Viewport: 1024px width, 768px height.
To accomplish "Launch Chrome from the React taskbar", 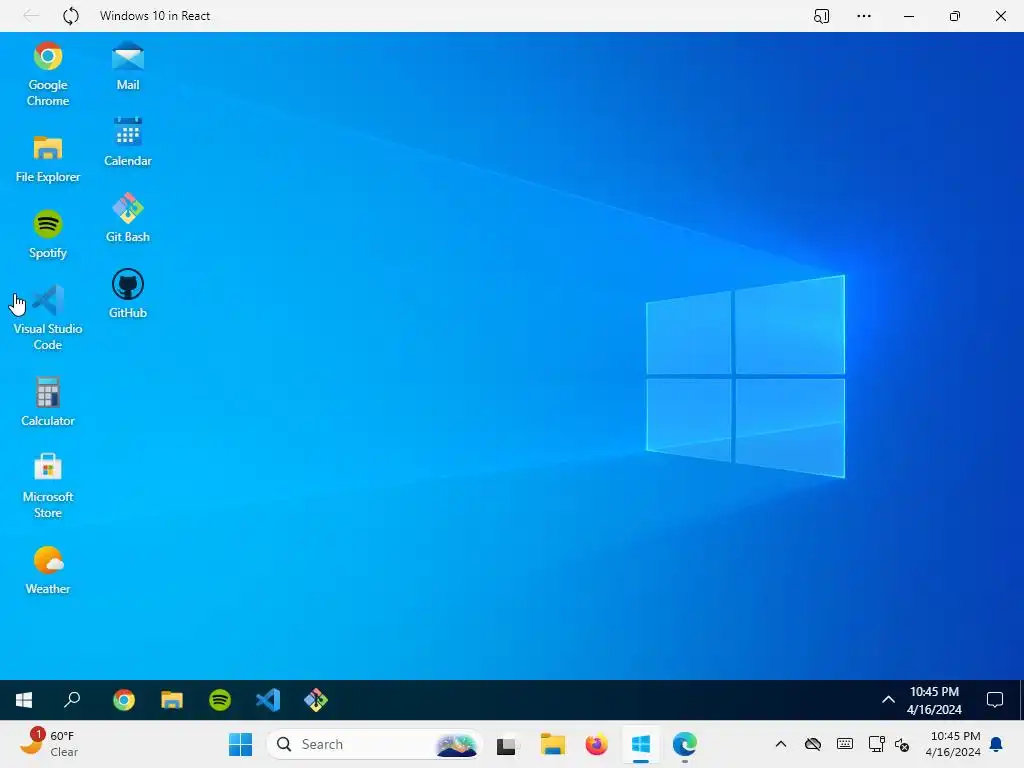I will (123, 700).
